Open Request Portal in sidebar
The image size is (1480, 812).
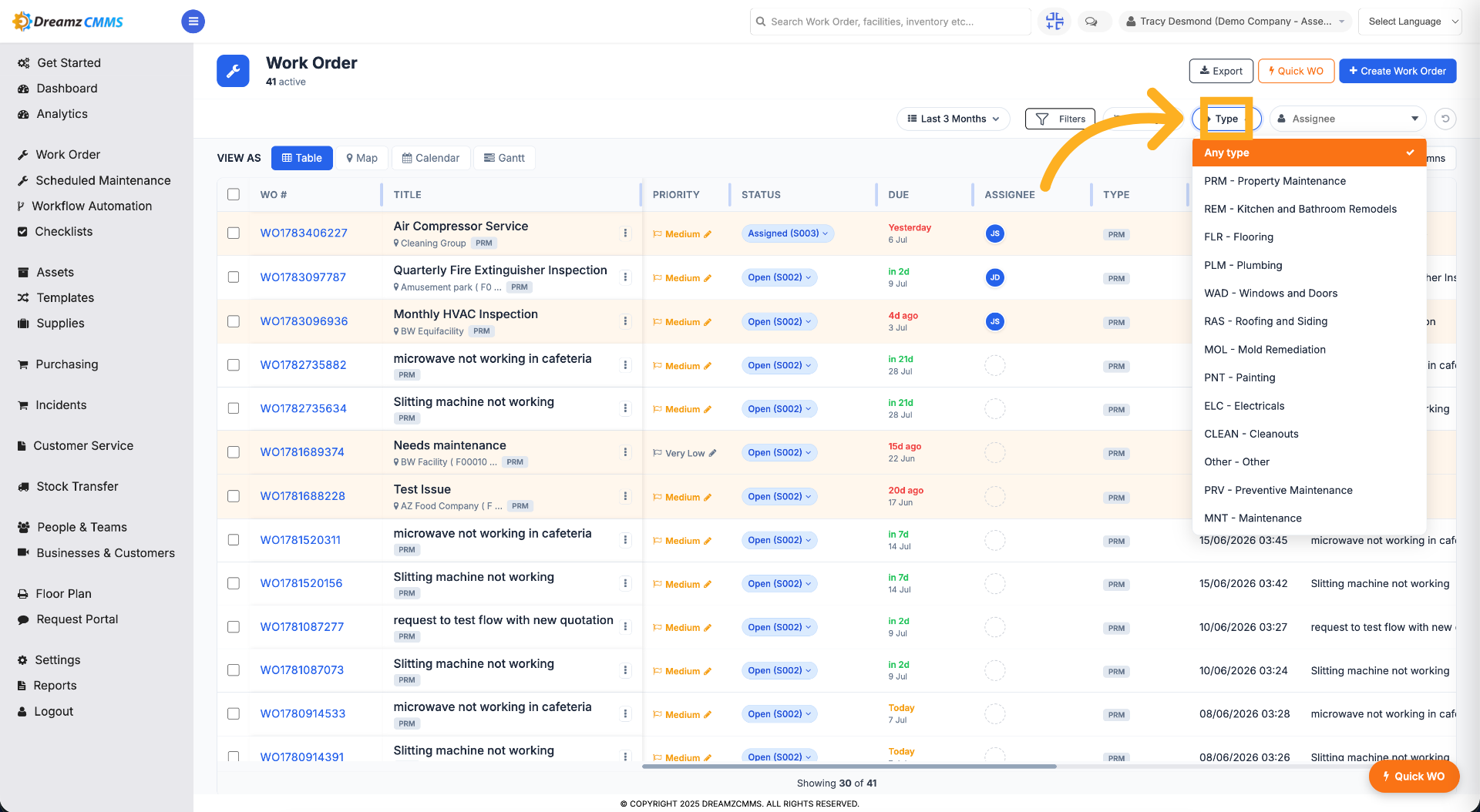(x=77, y=619)
